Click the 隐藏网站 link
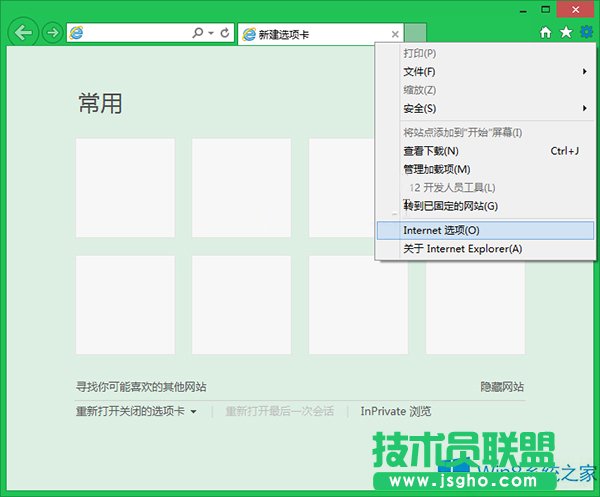This screenshot has height=497, width=600. click(502, 387)
